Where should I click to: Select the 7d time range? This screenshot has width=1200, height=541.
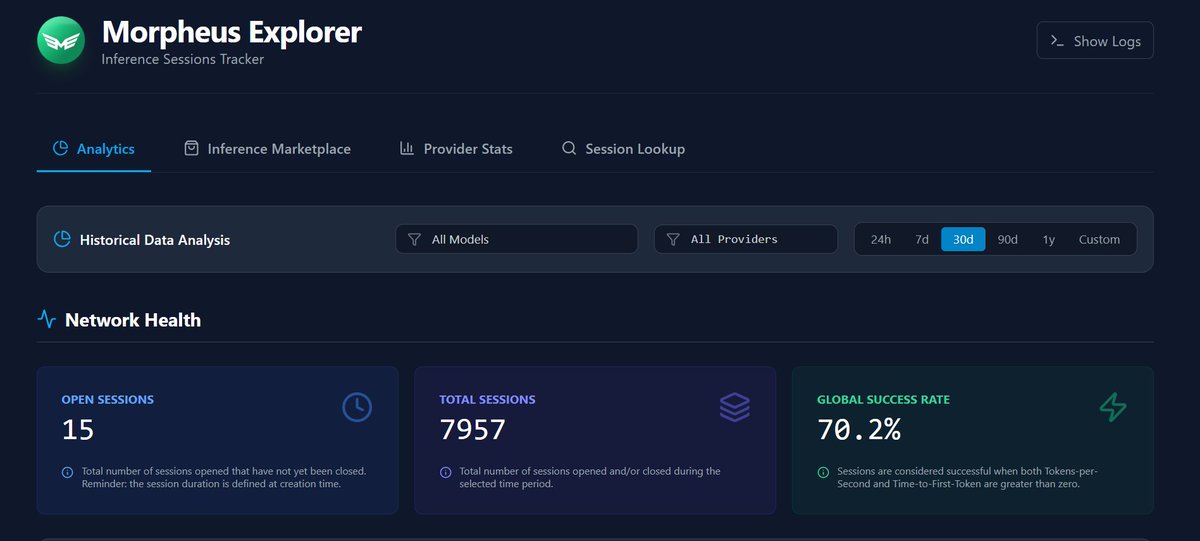point(922,240)
